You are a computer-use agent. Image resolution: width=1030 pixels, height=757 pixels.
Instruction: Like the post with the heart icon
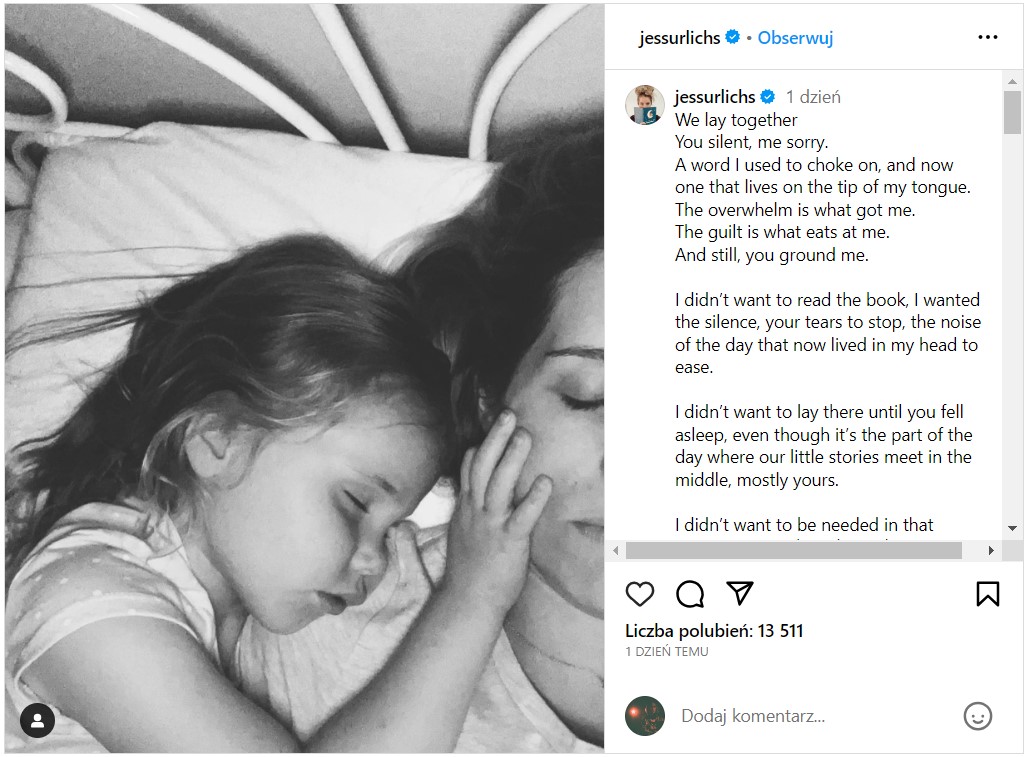pos(639,594)
